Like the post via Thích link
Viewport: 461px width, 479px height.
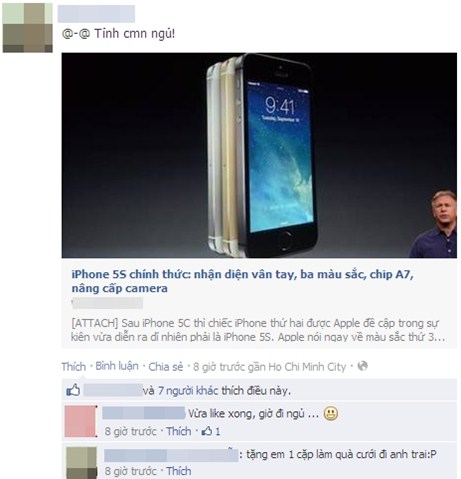tap(74, 367)
